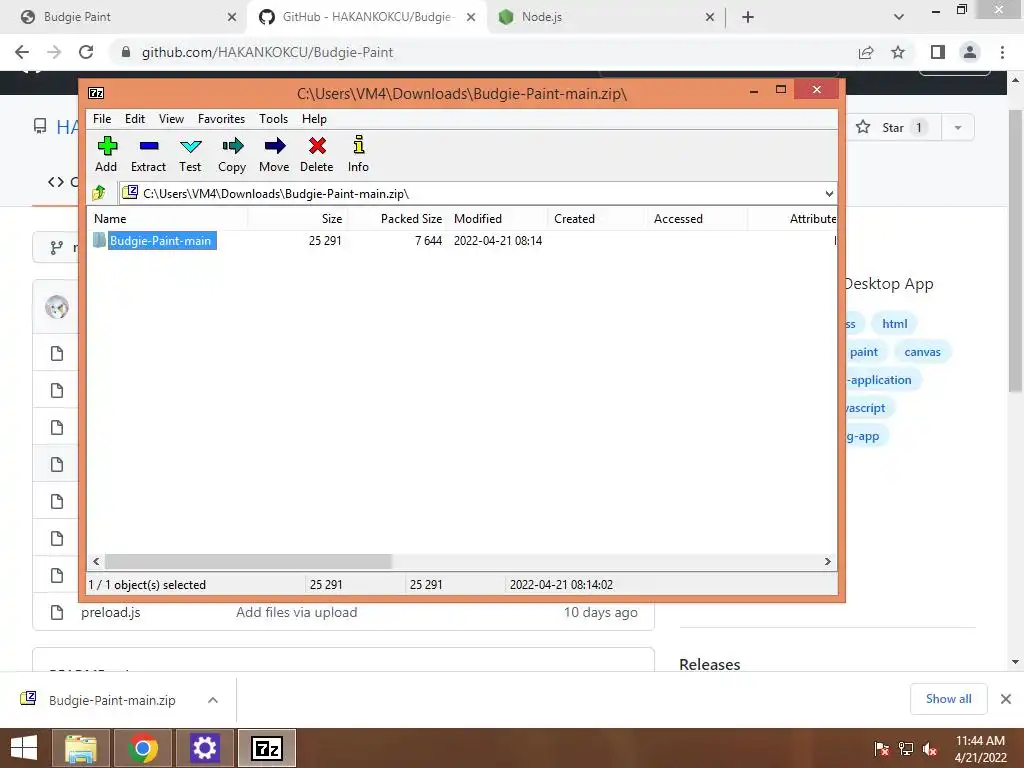Choose the Move arrow icon

274,154
